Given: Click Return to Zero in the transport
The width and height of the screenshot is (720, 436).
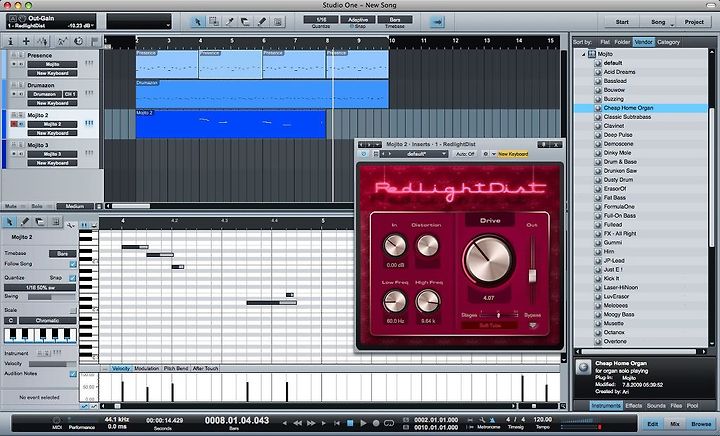Looking at the screenshot, I should tap(337, 423).
